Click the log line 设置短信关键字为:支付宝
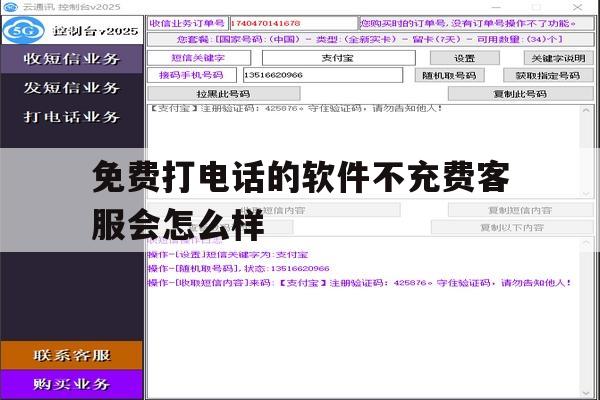 (228, 255)
